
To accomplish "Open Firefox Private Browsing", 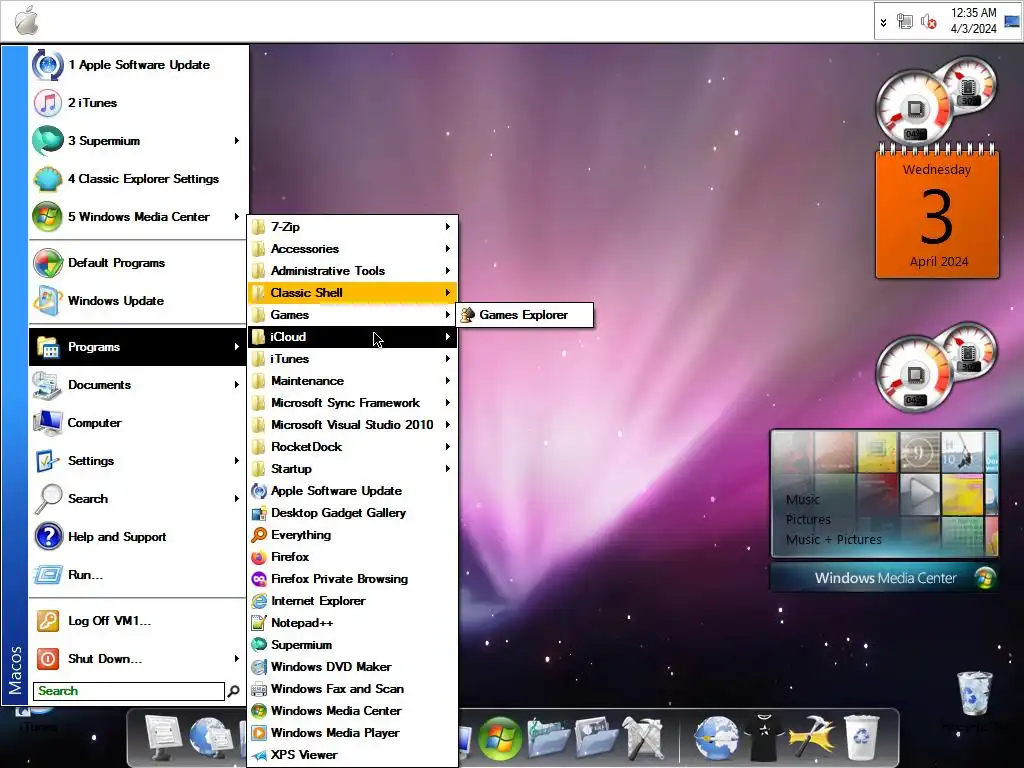I will 353,579.
